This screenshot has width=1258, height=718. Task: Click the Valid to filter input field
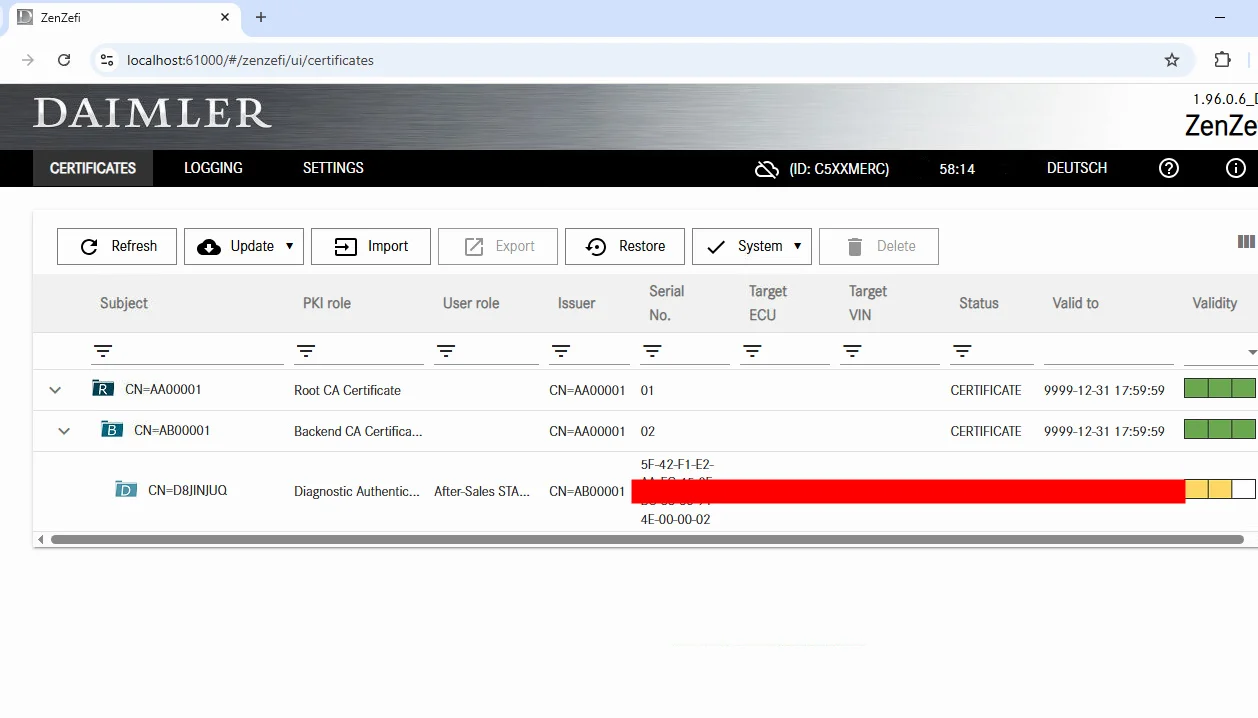click(1109, 351)
